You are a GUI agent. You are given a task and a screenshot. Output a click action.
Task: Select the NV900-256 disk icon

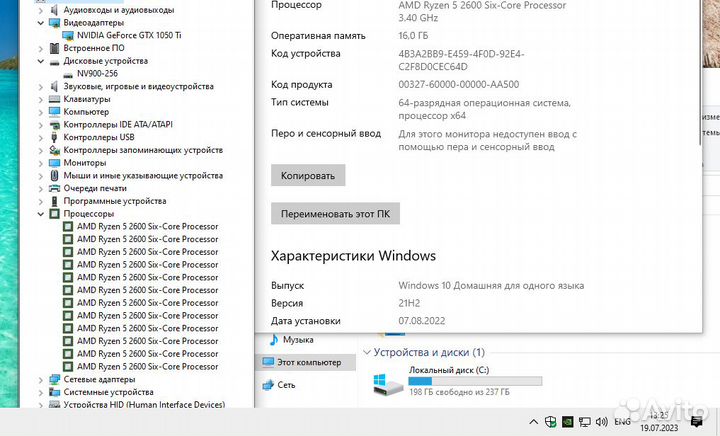[68, 74]
